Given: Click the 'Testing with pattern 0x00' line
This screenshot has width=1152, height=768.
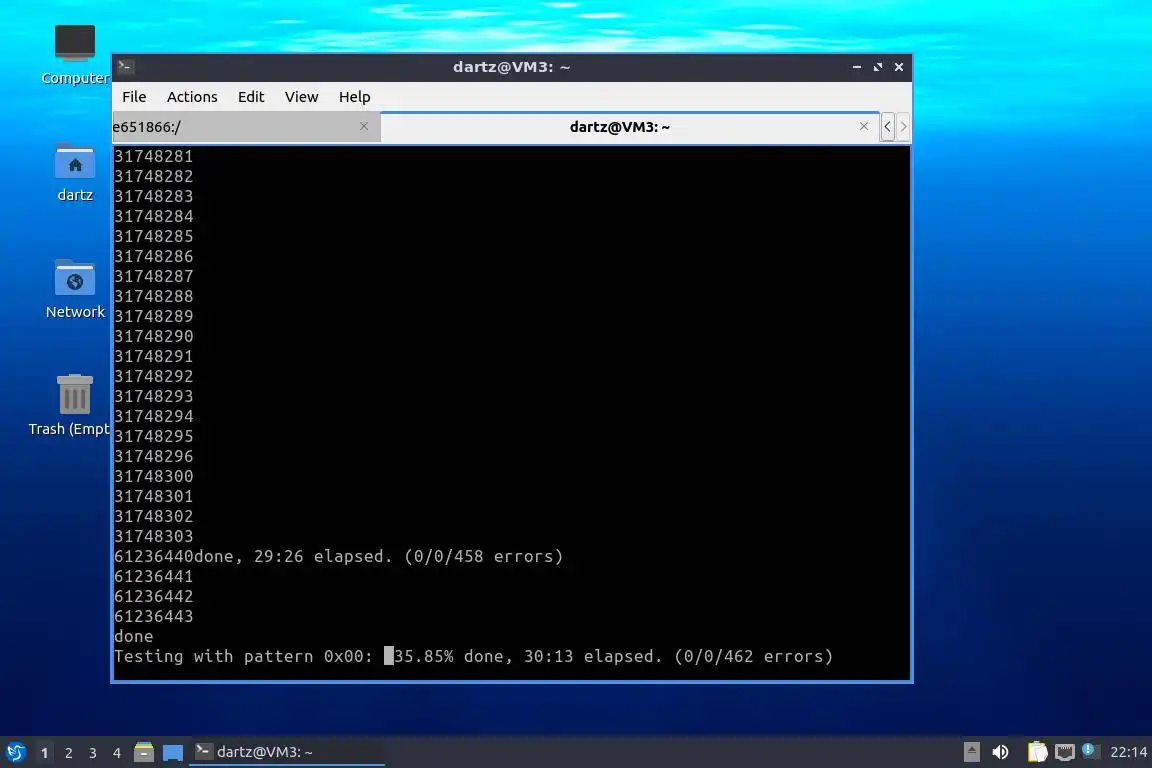Looking at the screenshot, I should coord(474,656).
